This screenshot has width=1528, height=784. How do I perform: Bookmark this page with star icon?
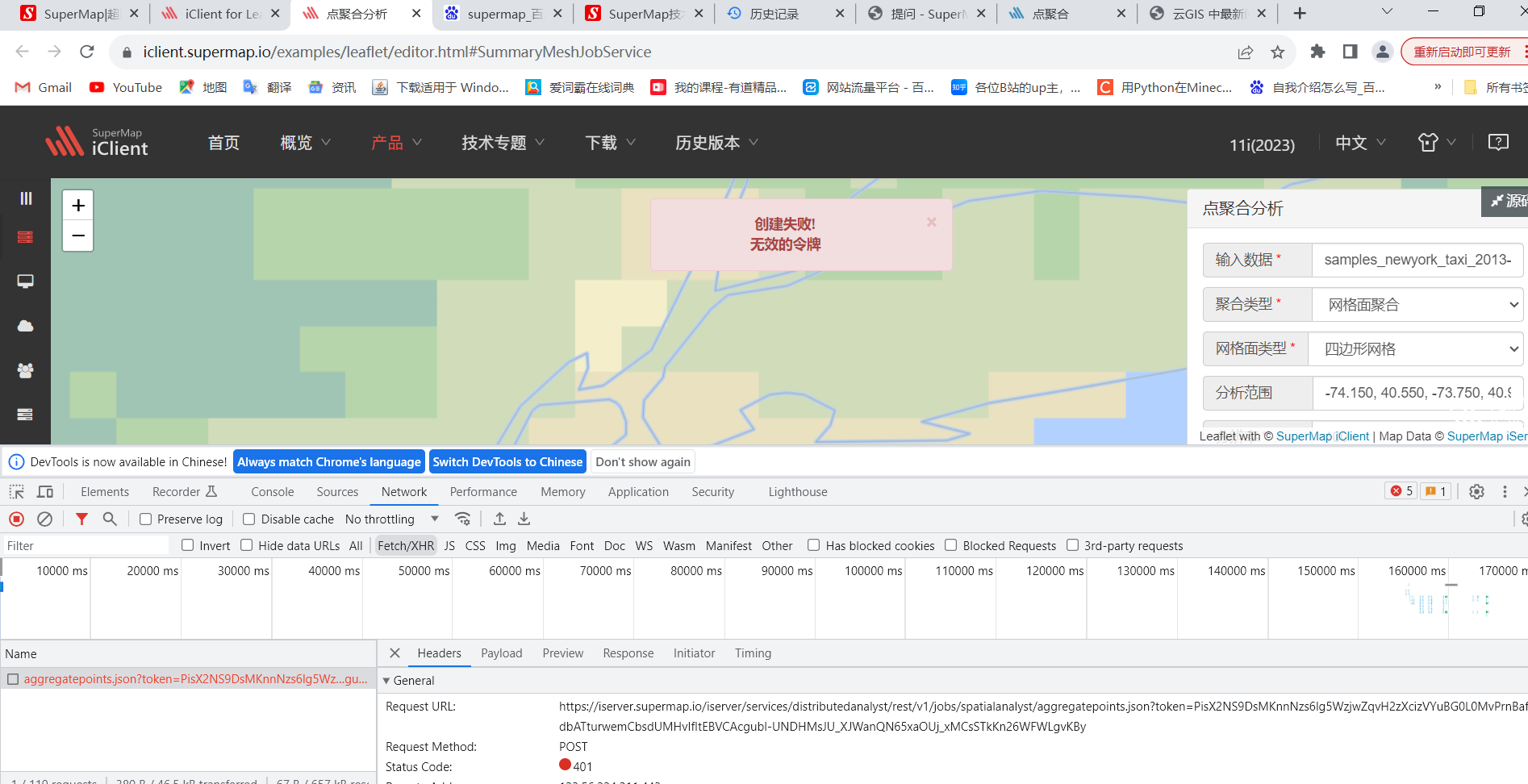coord(1277,52)
